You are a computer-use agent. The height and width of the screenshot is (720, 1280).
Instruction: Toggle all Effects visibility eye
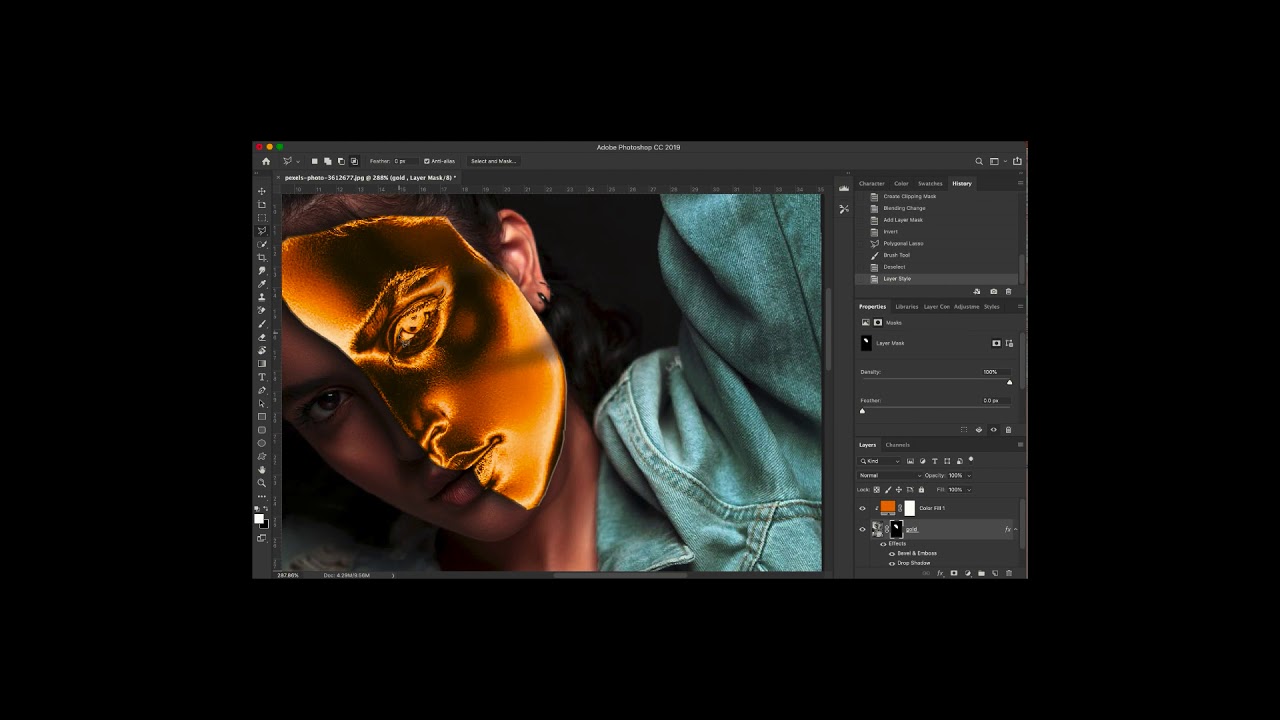pyautogui.click(x=883, y=544)
